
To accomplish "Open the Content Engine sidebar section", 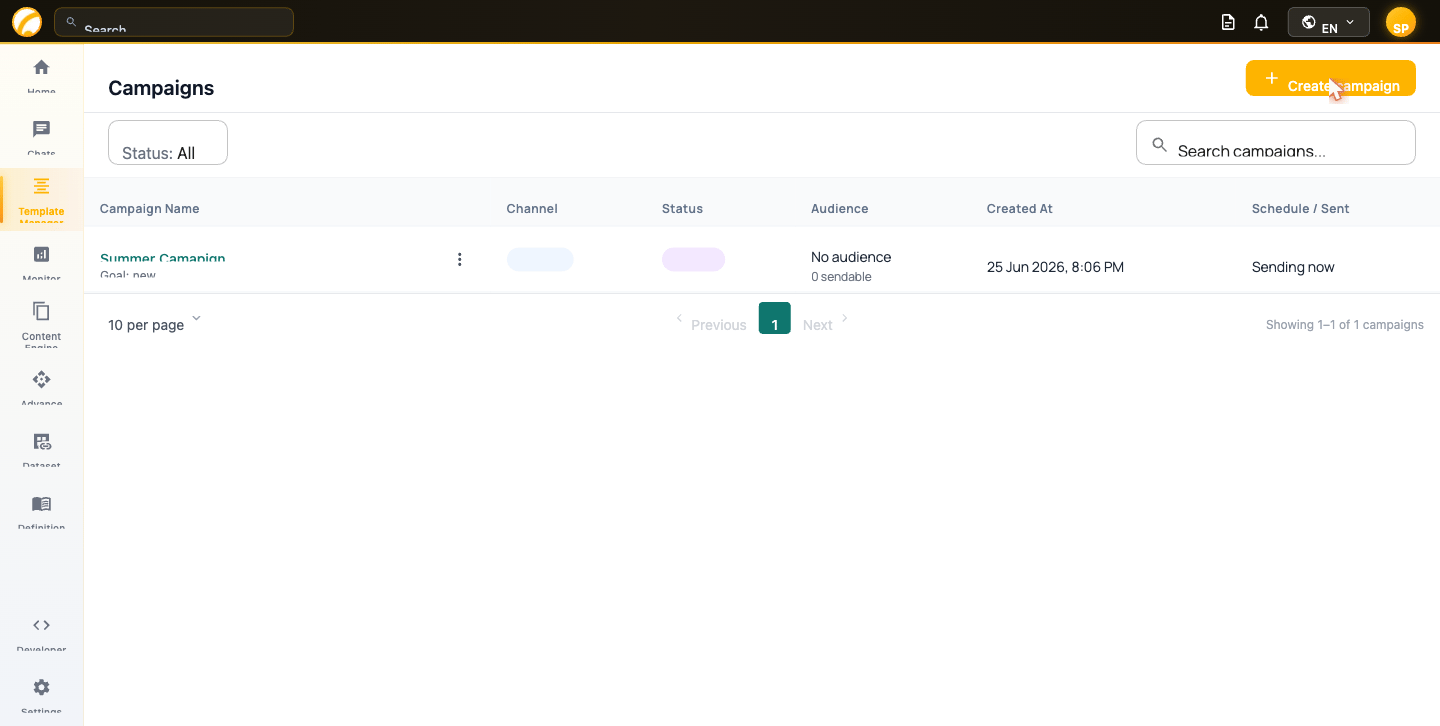I will pyautogui.click(x=41, y=324).
